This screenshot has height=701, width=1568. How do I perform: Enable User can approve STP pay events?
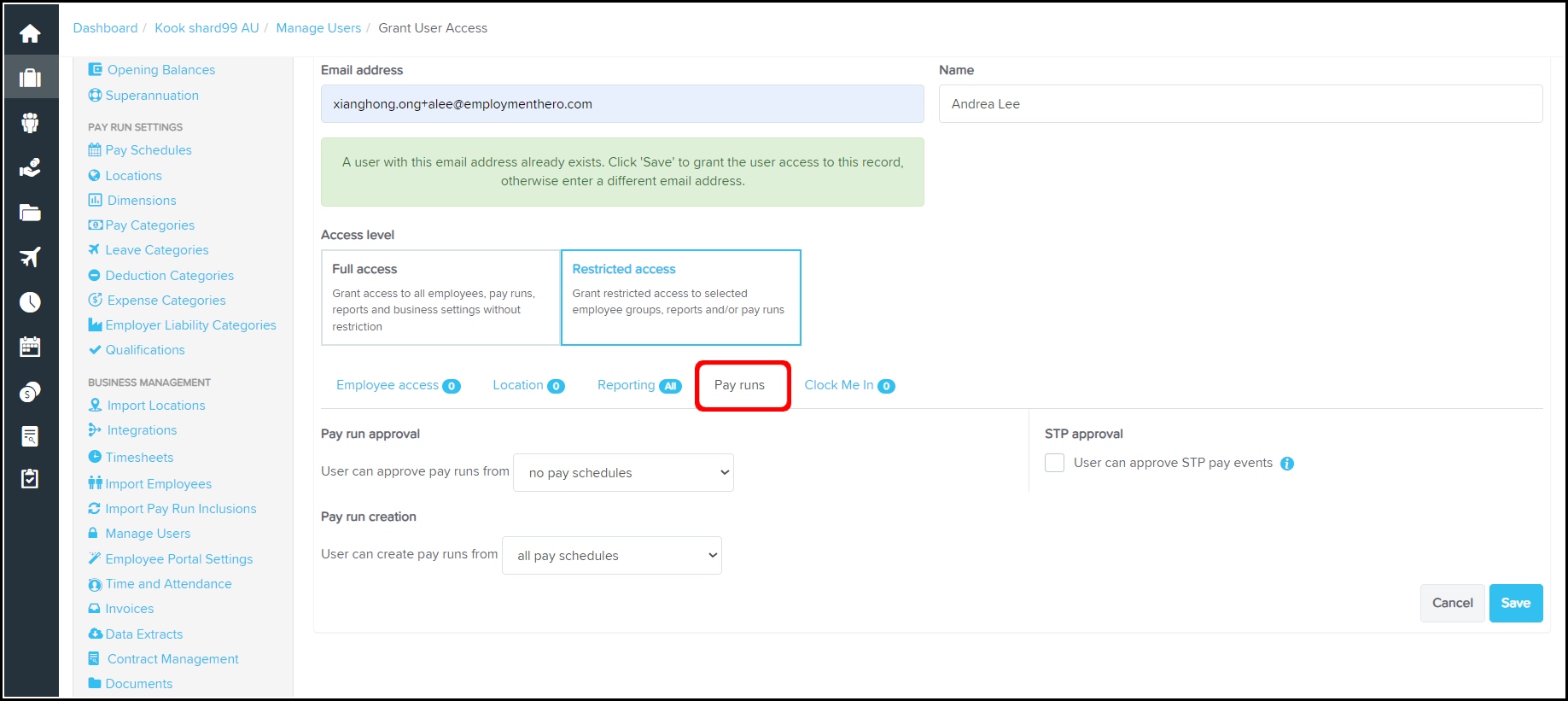point(1055,463)
